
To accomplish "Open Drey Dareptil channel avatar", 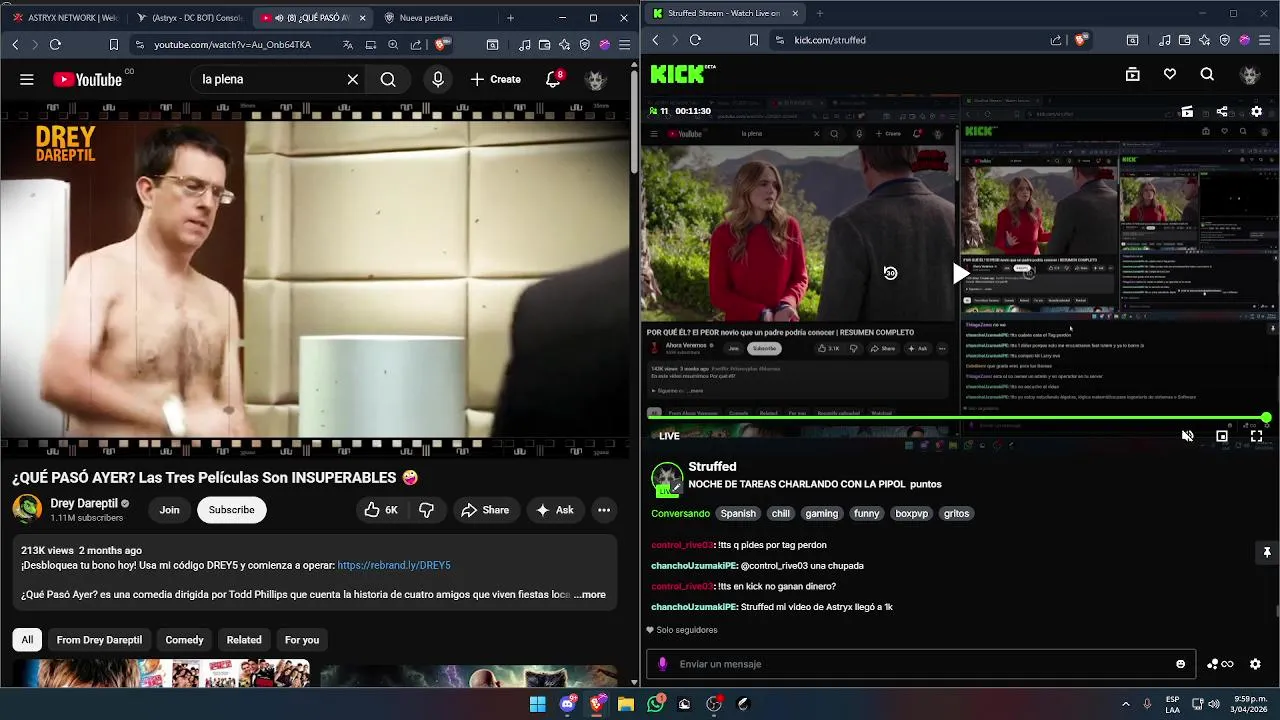I will pyautogui.click(x=27, y=509).
